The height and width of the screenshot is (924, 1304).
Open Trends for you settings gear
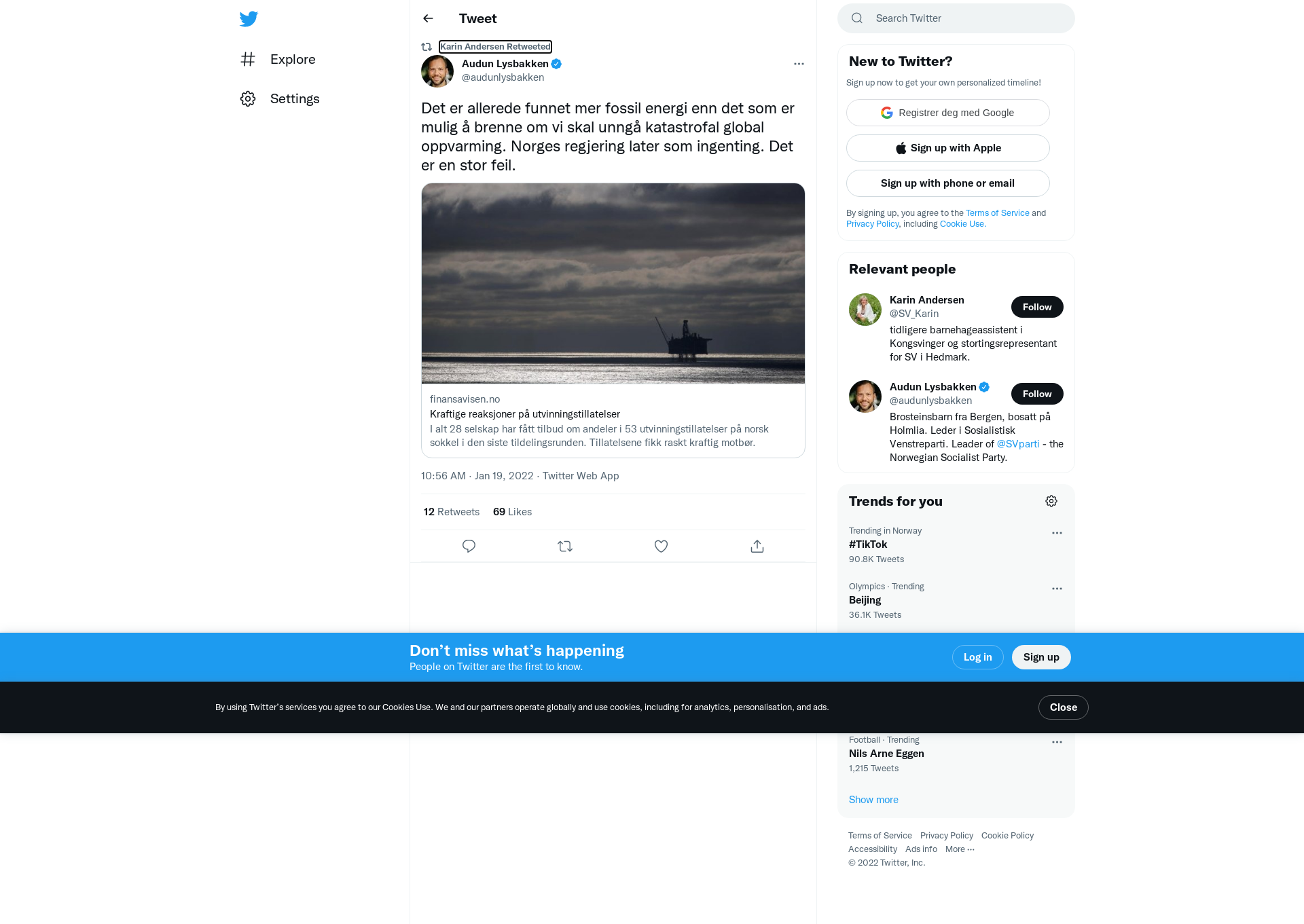pyautogui.click(x=1051, y=501)
